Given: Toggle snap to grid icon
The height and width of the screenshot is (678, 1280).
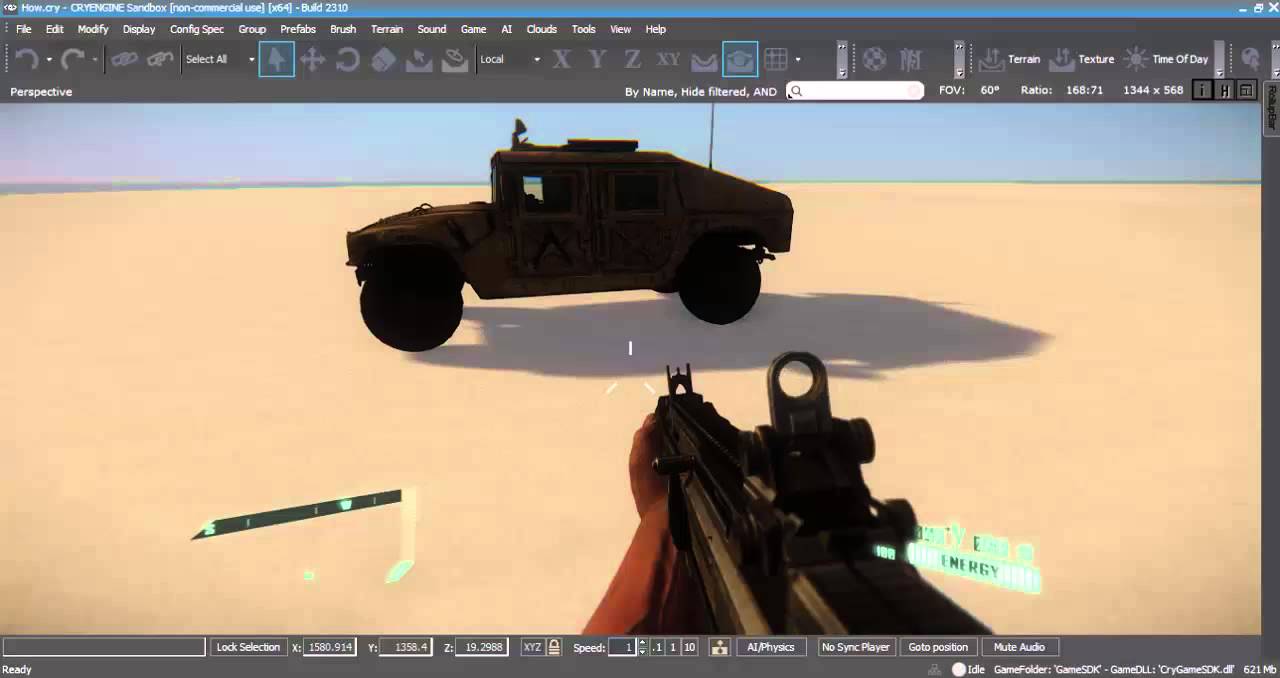Looking at the screenshot, I should (x=776, y=59).
